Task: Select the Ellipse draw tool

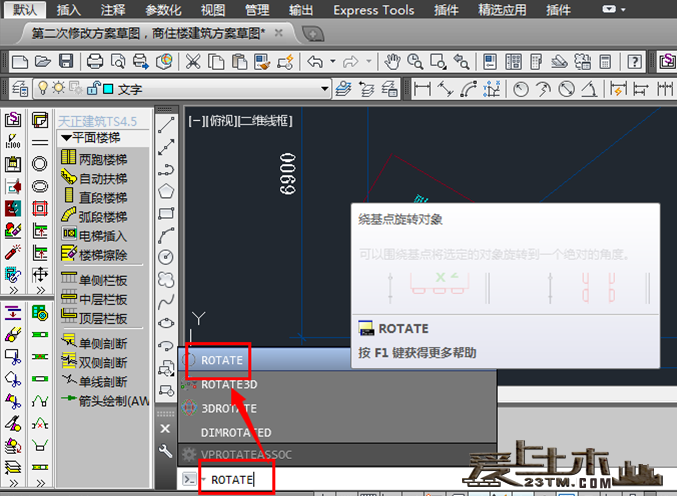Action: click(x=166, y=323)
